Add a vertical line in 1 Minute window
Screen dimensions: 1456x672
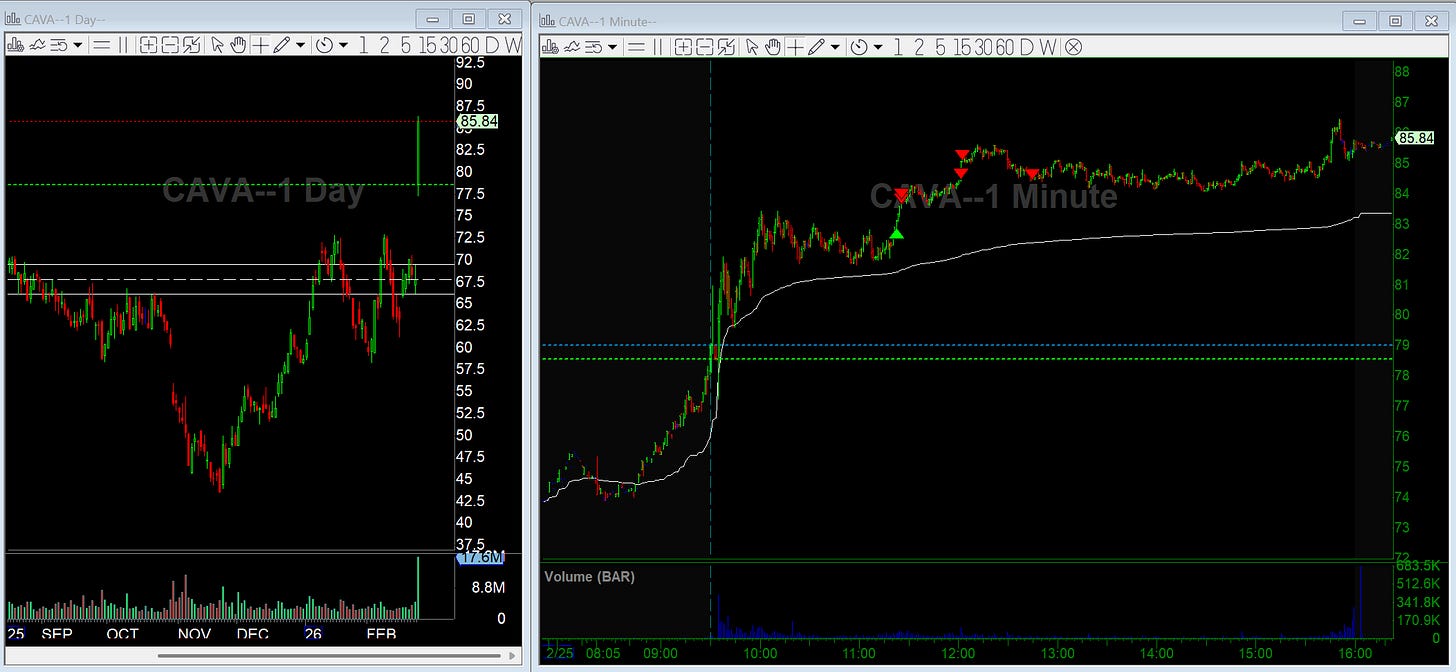(658, 46)
